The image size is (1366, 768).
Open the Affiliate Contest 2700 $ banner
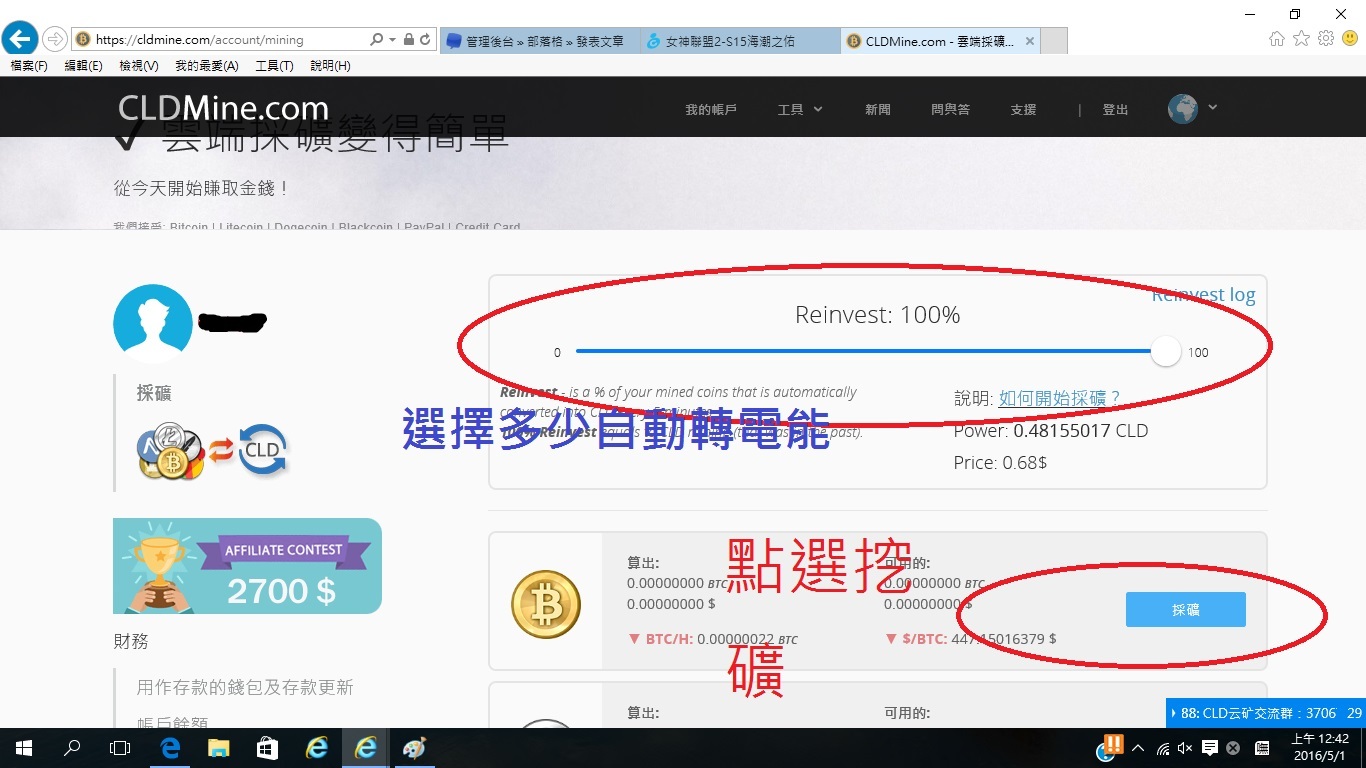247,566
